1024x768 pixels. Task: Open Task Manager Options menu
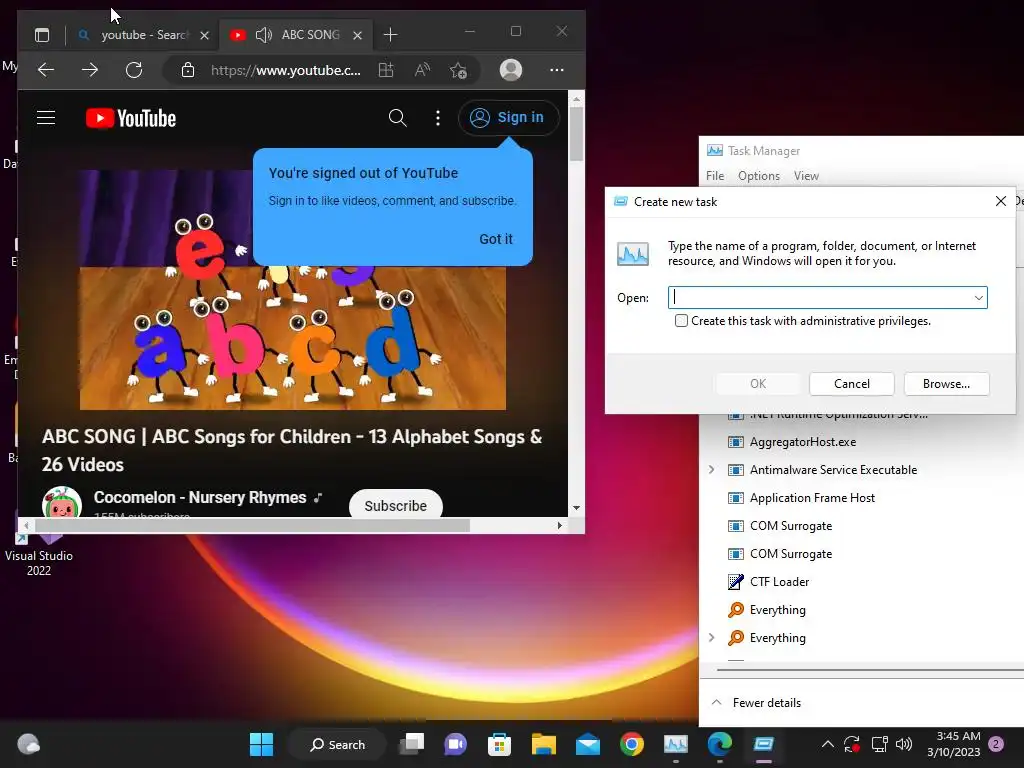pyautogui.click(x=759, y=176)
